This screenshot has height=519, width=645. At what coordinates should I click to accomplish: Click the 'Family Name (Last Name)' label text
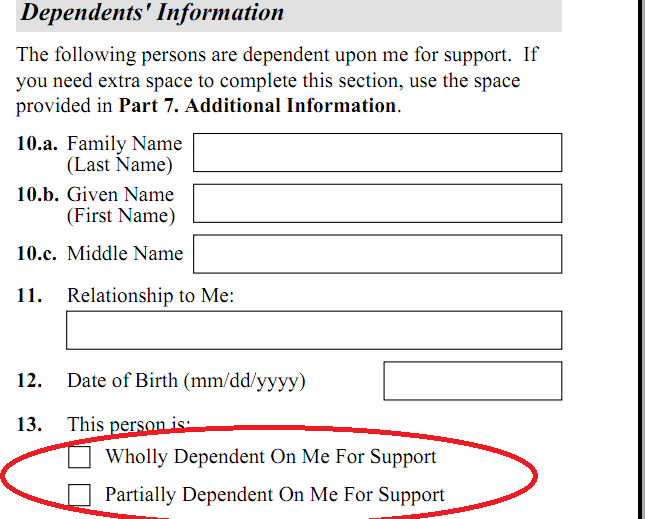(124, 154)
